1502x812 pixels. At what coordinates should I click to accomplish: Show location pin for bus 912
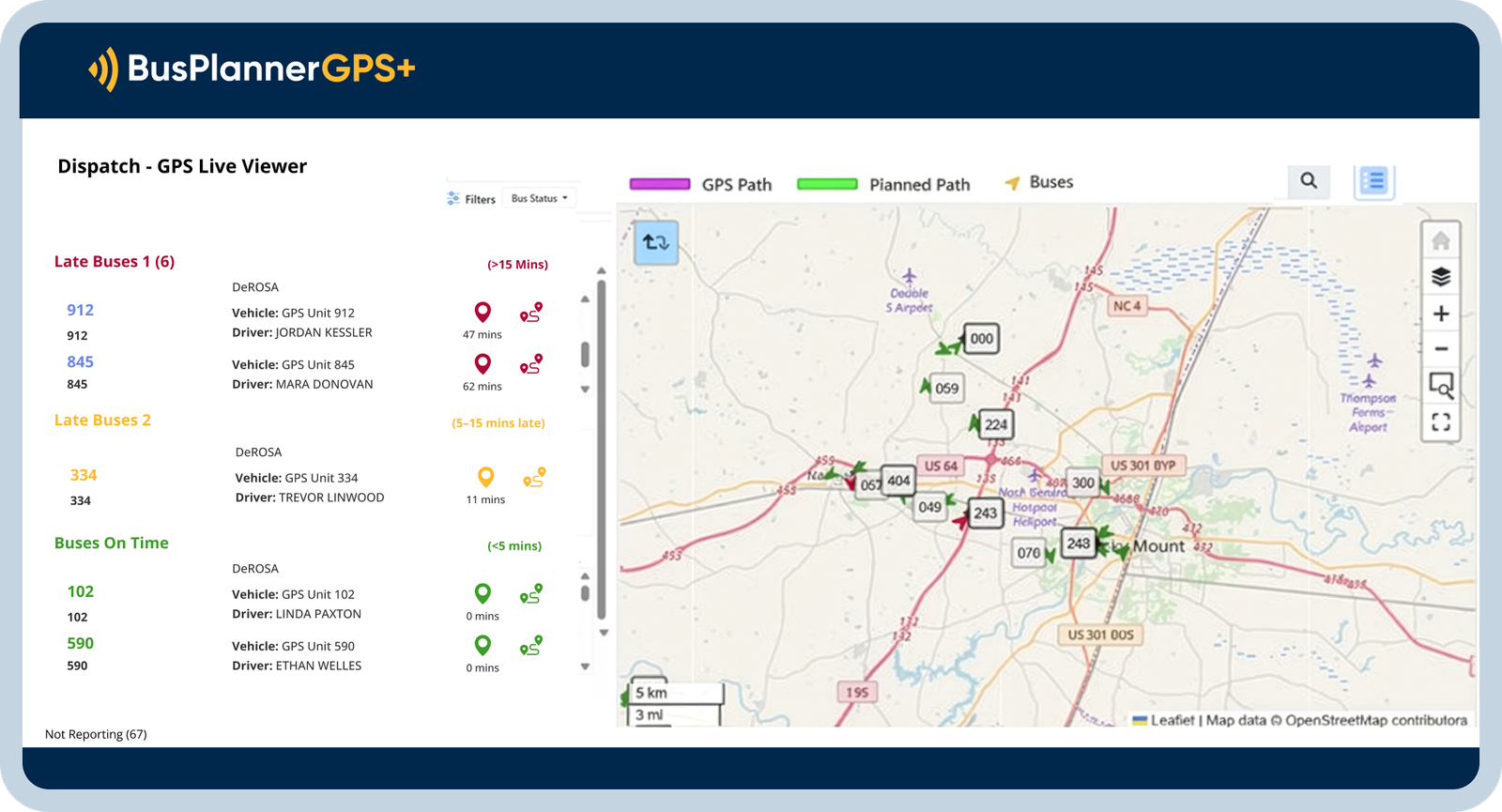tap(483, 313)
